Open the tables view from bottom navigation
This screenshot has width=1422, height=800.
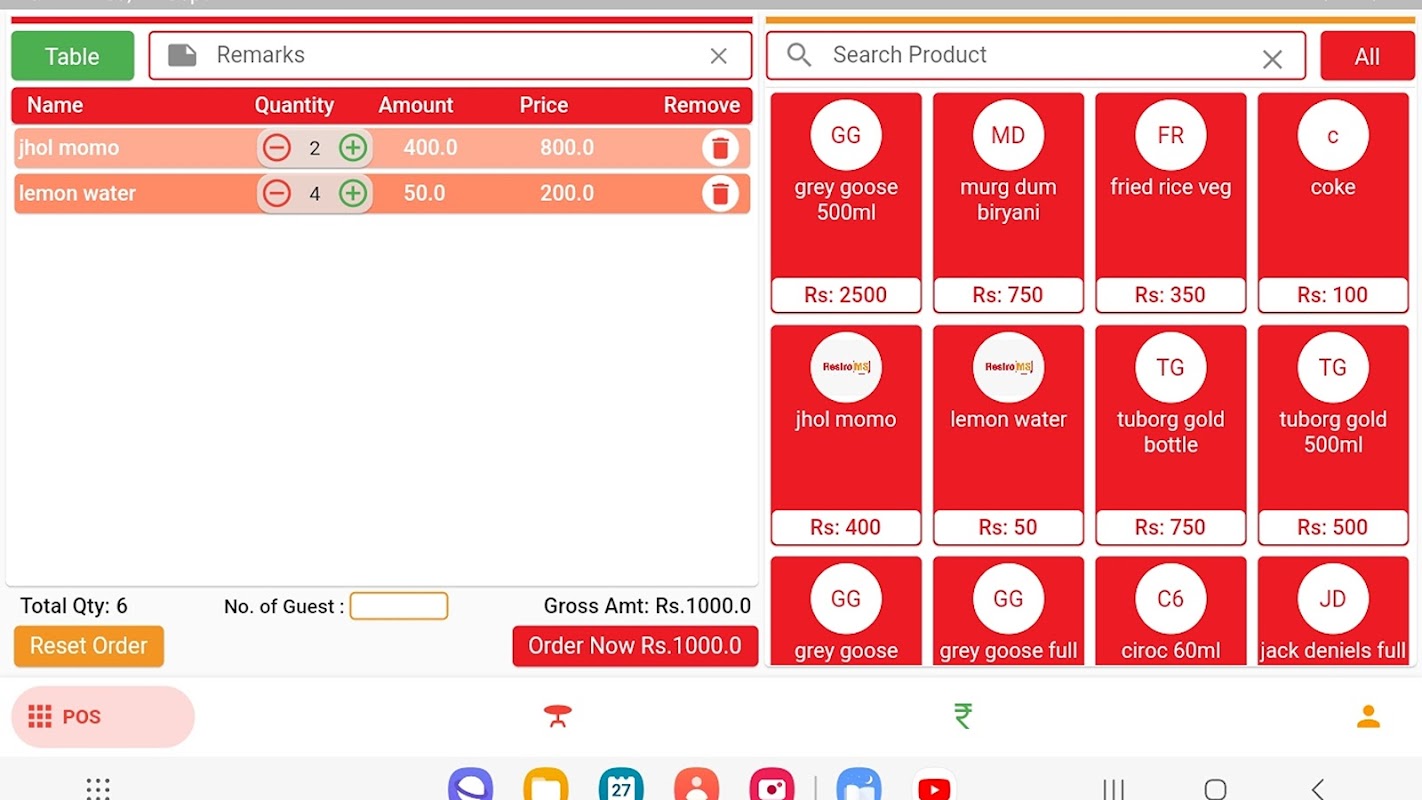coord(558,716)
